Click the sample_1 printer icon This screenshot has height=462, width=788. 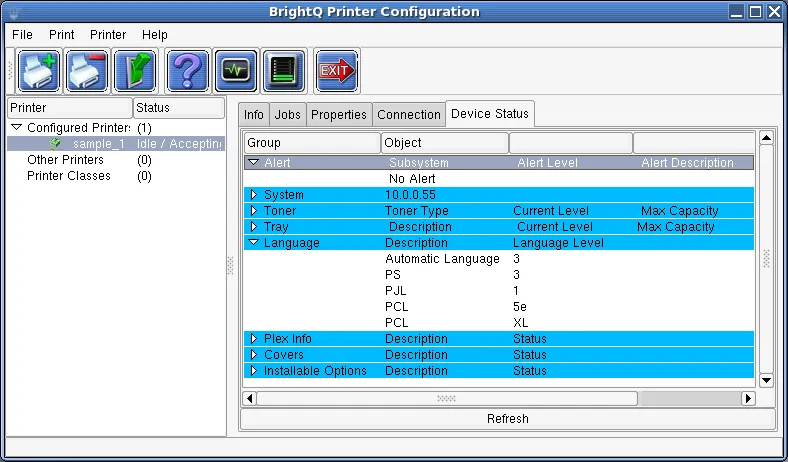point(55,144)
